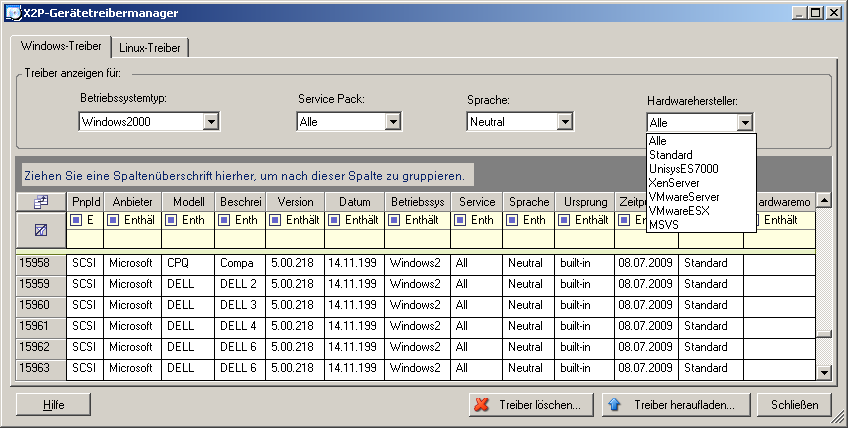Choose VMwareESX from the dropdown list
Image resolution: width=848 pixels, height=428 pixels.
point(701,211)
